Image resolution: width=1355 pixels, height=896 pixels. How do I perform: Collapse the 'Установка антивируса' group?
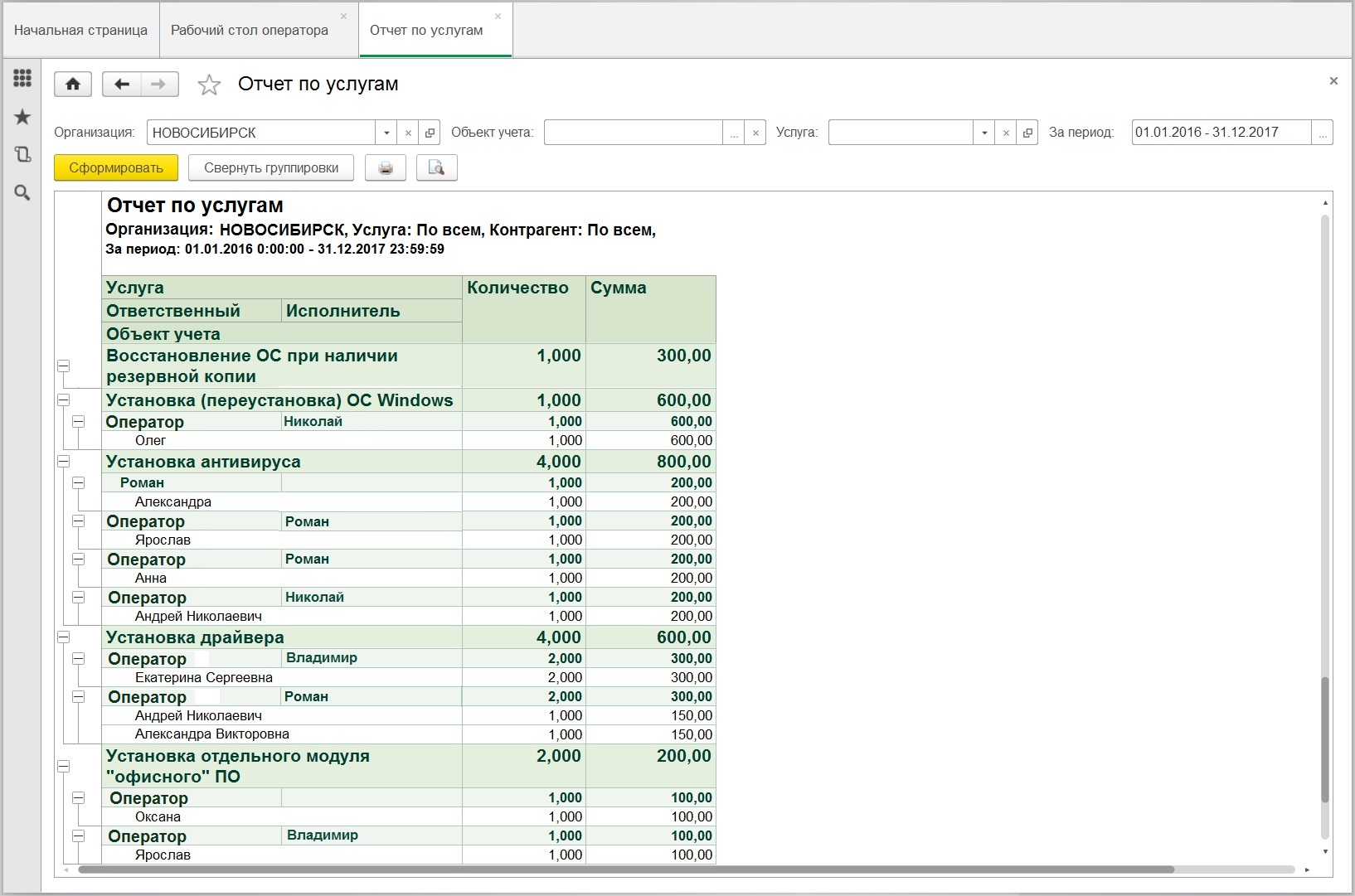click(63, 462)
